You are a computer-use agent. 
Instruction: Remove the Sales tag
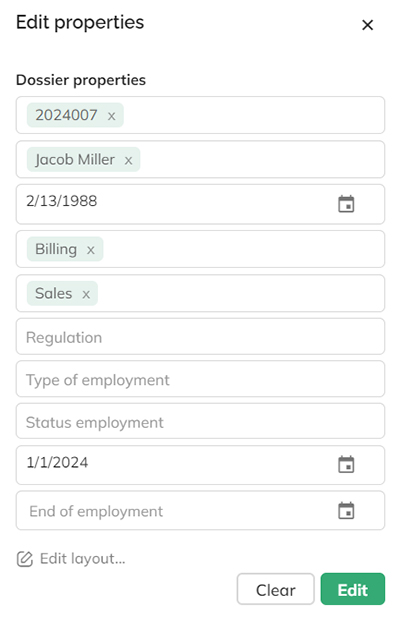86,294
